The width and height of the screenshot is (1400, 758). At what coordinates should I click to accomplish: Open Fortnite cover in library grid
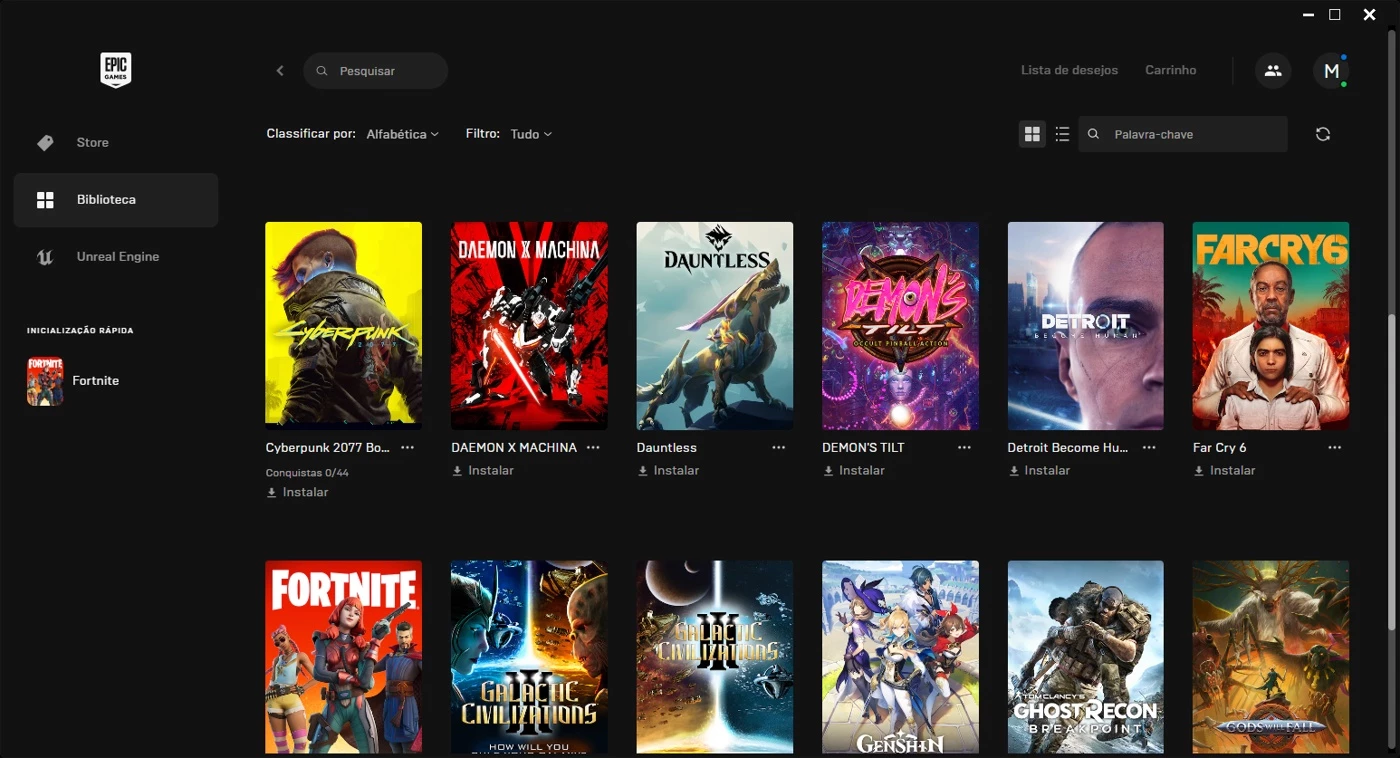[343, 657]
